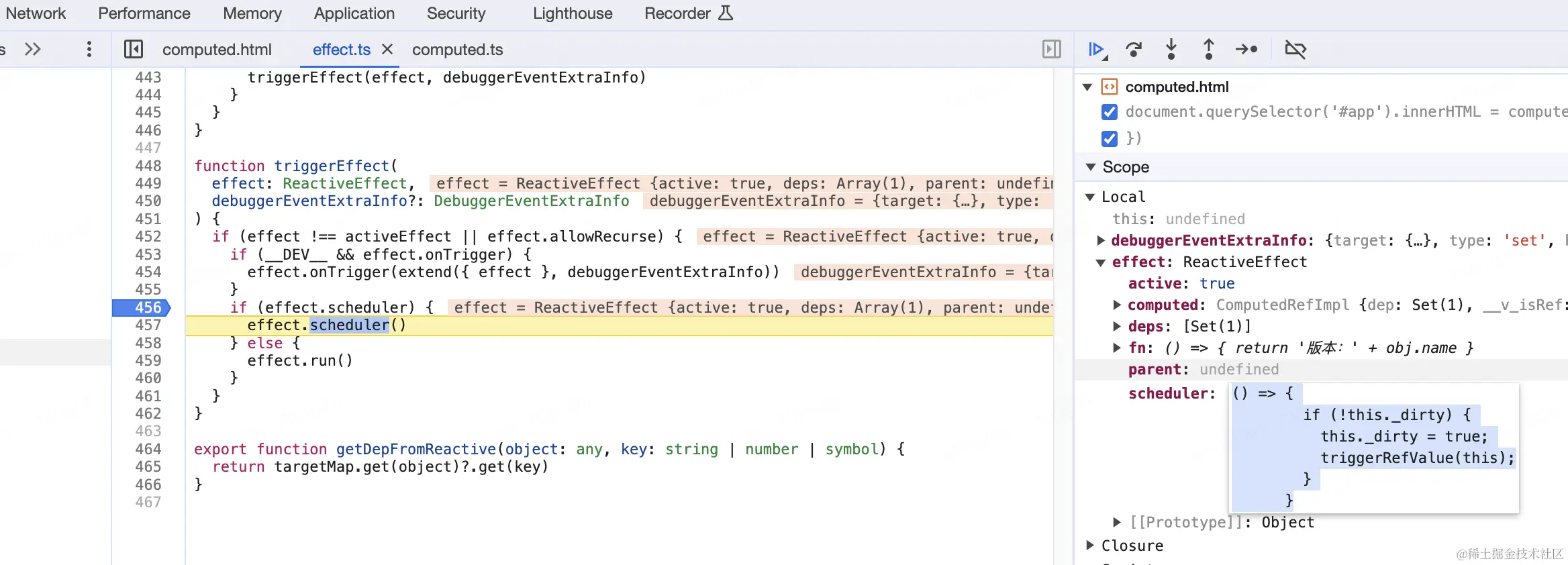The width and height of the screenshot is (1568, 565).
Task: Open the Memory panel
Action: 252,13
